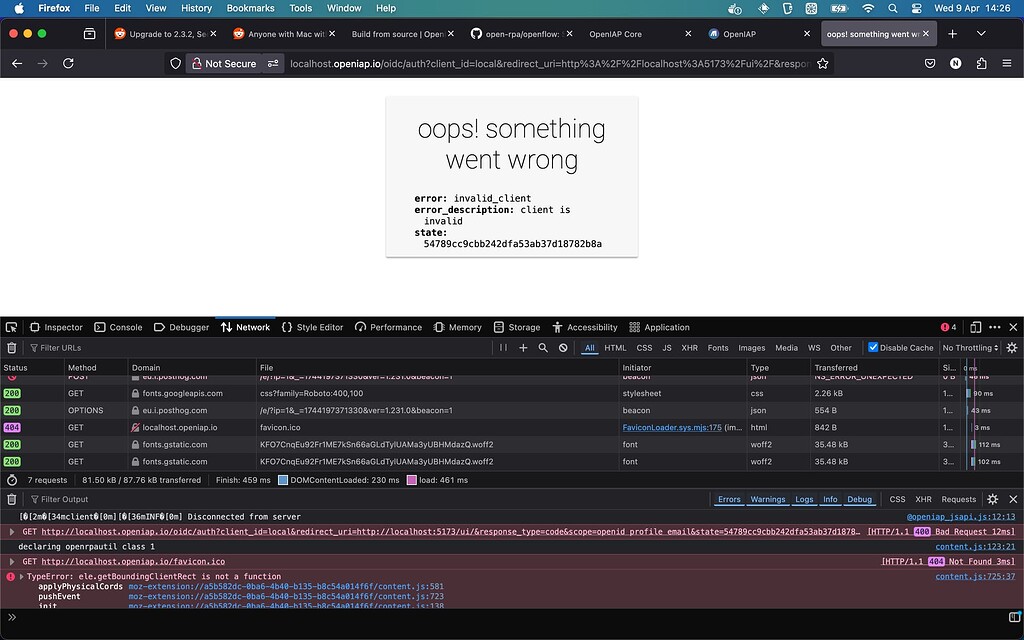Viewport: 1024px width, 640px height.
Task: Clear network requests with trash icon
Action: click(x=11, y=348)
